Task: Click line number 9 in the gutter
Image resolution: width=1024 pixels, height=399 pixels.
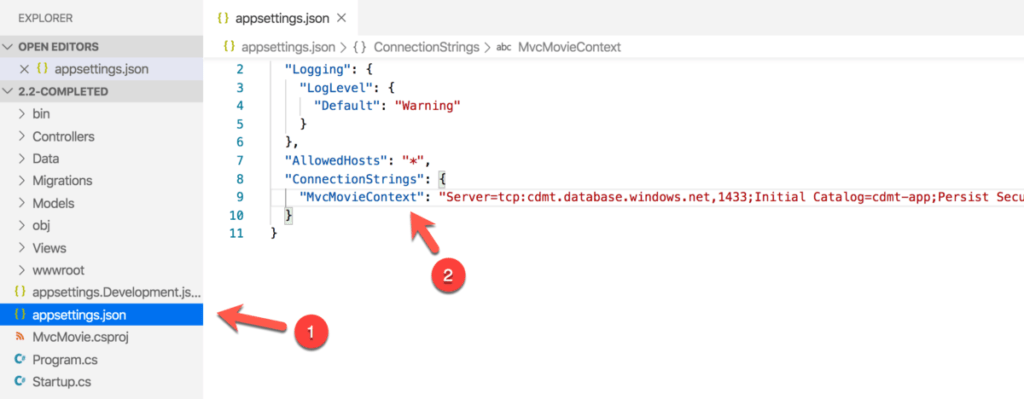Action: coord(238,197)
